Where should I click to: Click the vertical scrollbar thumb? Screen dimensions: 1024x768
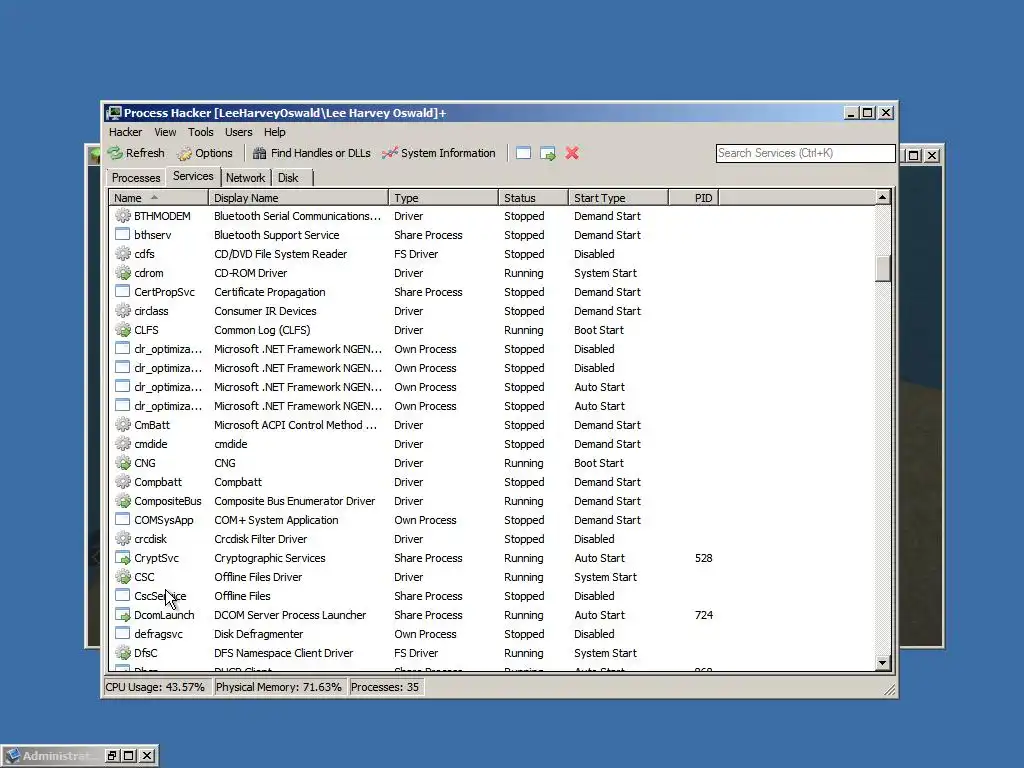click(882, 268)
